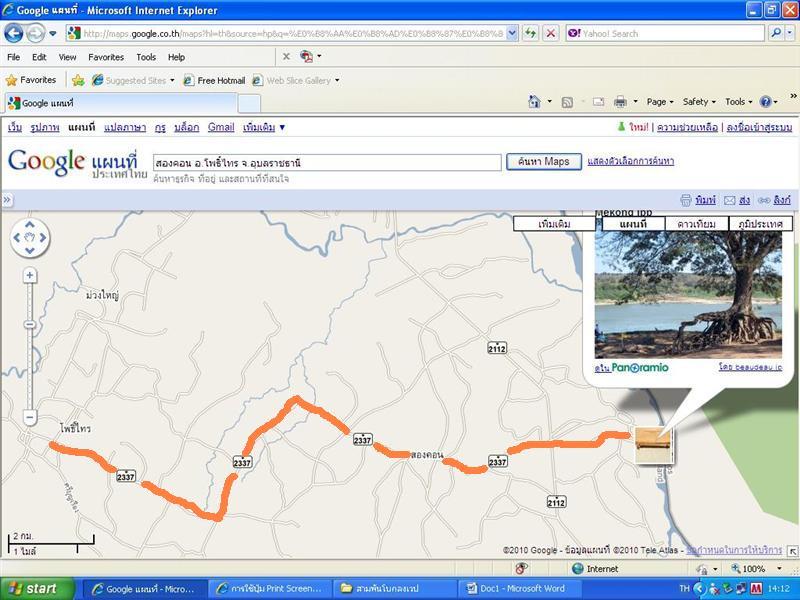The width and height of the screenshot is (800, 600).
Task: Open the address bar dropdown arrow
Action: tap(513, 34)
